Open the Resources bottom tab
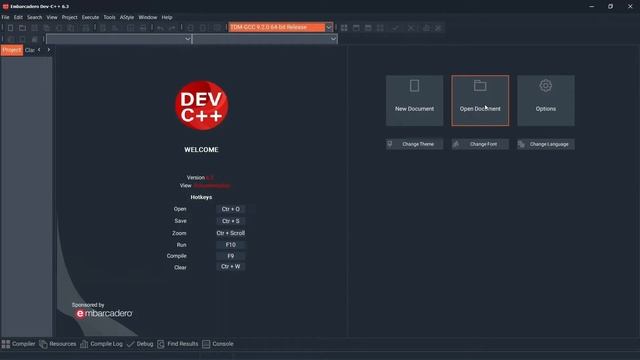 (58, 344)
